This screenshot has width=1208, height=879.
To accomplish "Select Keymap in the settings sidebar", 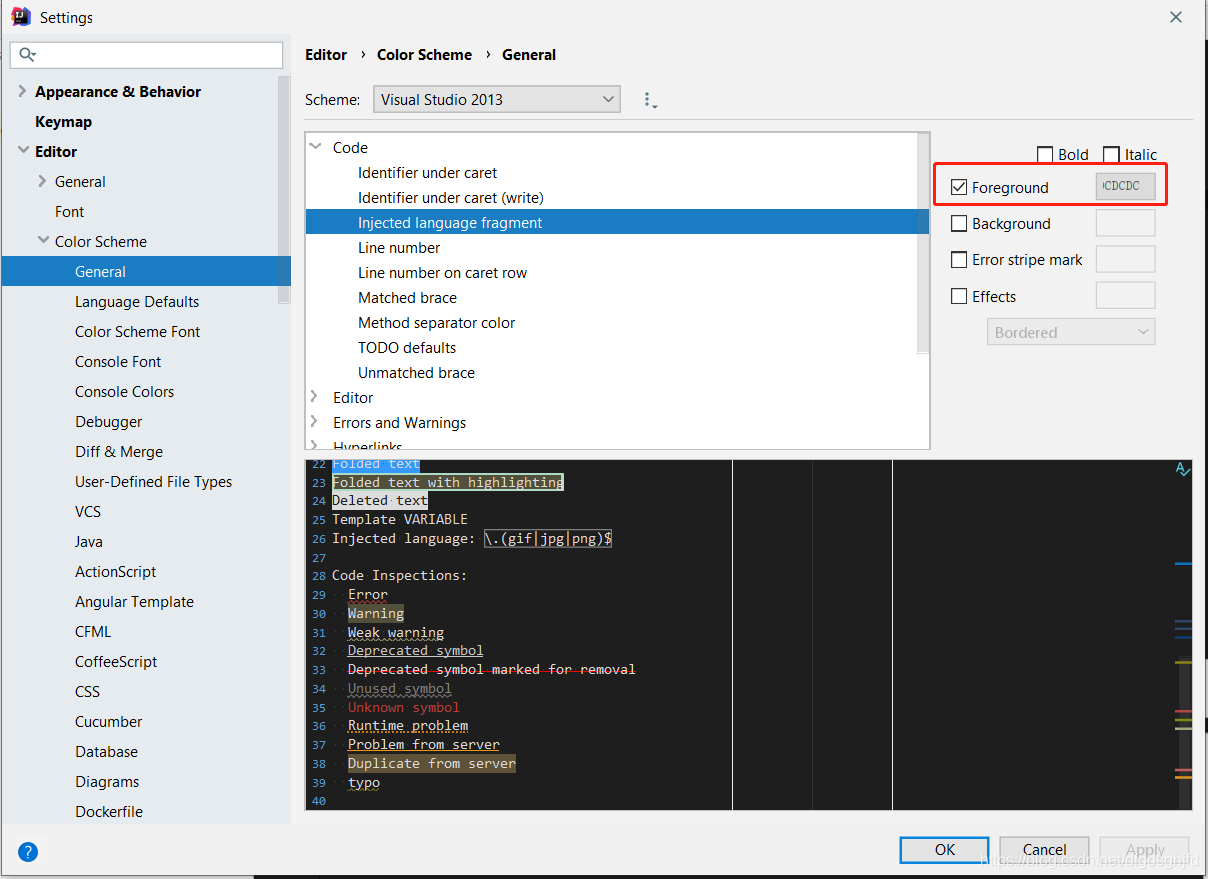I will pos(63,121).
